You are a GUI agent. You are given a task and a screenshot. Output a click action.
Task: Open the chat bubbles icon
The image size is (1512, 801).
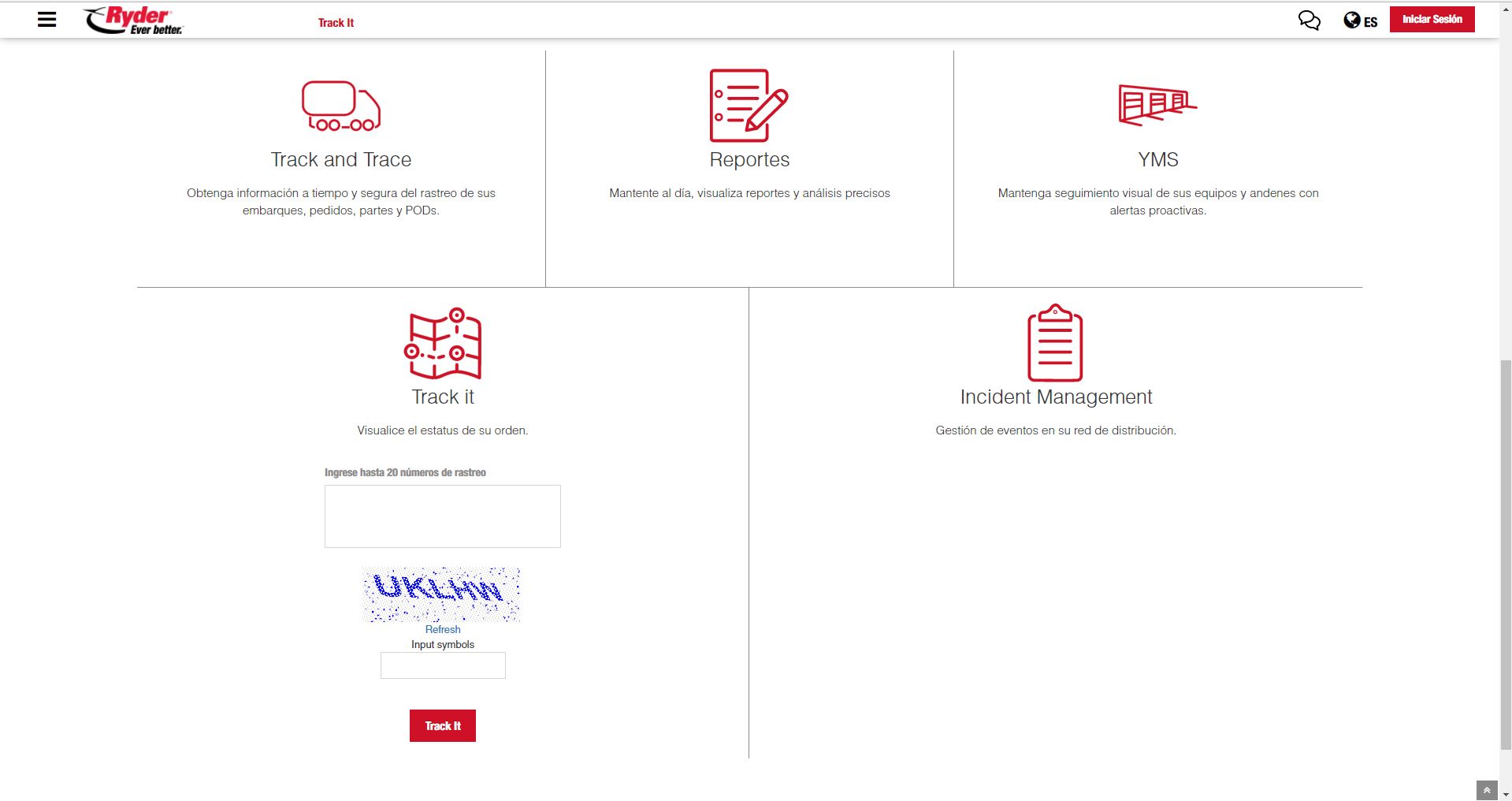[1309, 20]
